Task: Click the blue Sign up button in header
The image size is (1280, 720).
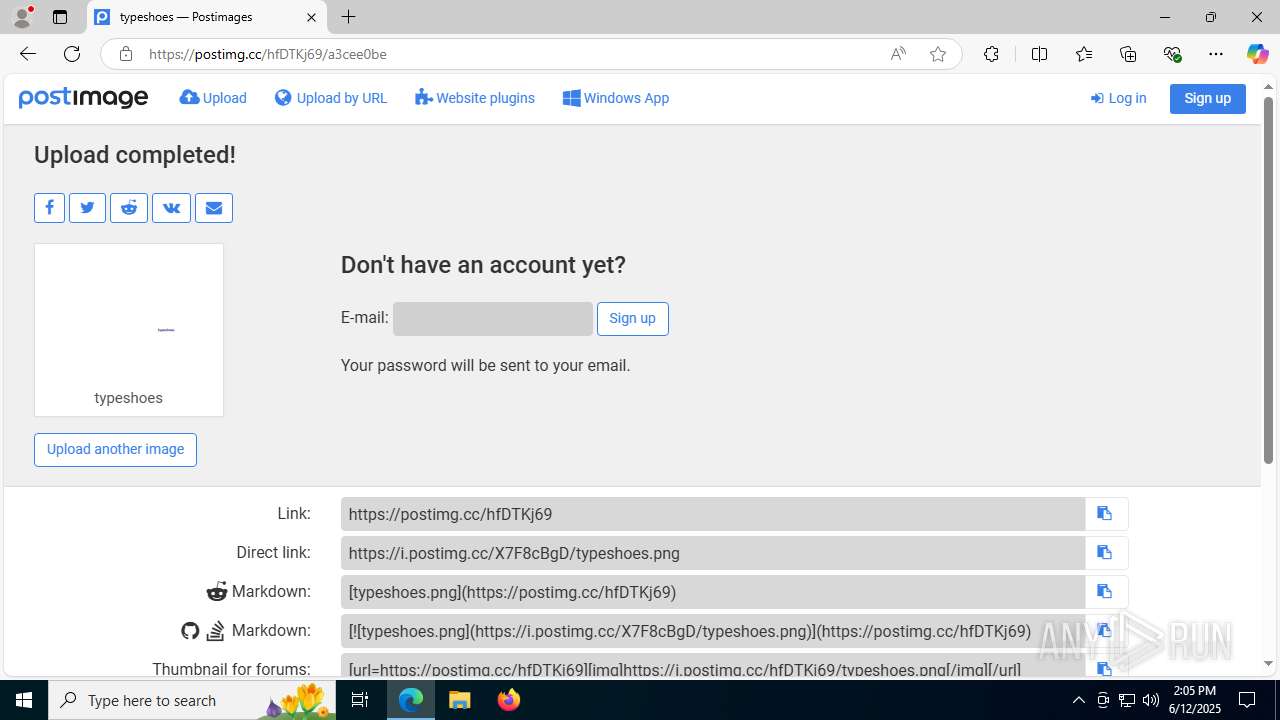Action: click(1208, 98)
